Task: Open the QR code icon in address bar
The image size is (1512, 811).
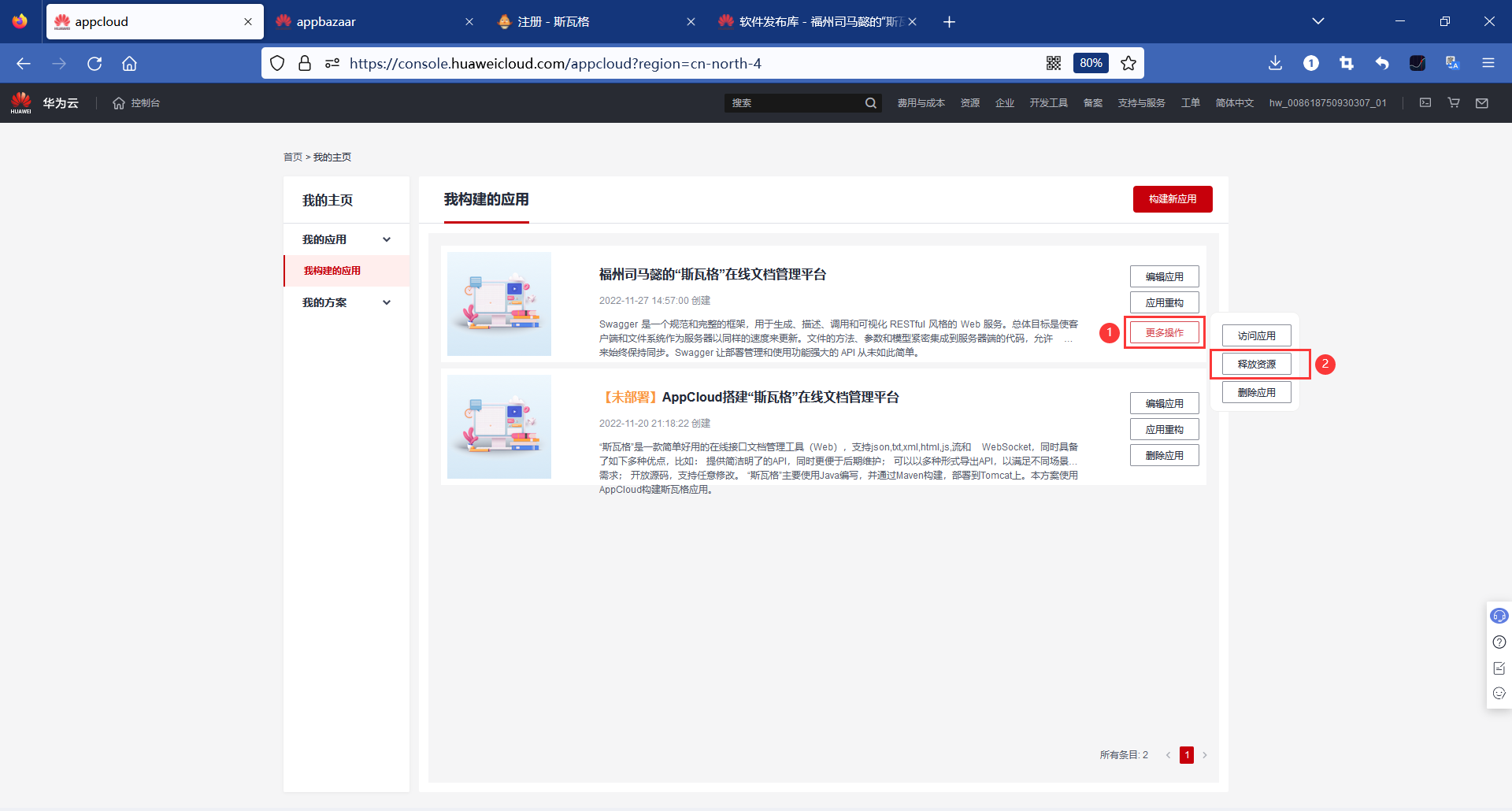Action: [x=1054, y=64]
